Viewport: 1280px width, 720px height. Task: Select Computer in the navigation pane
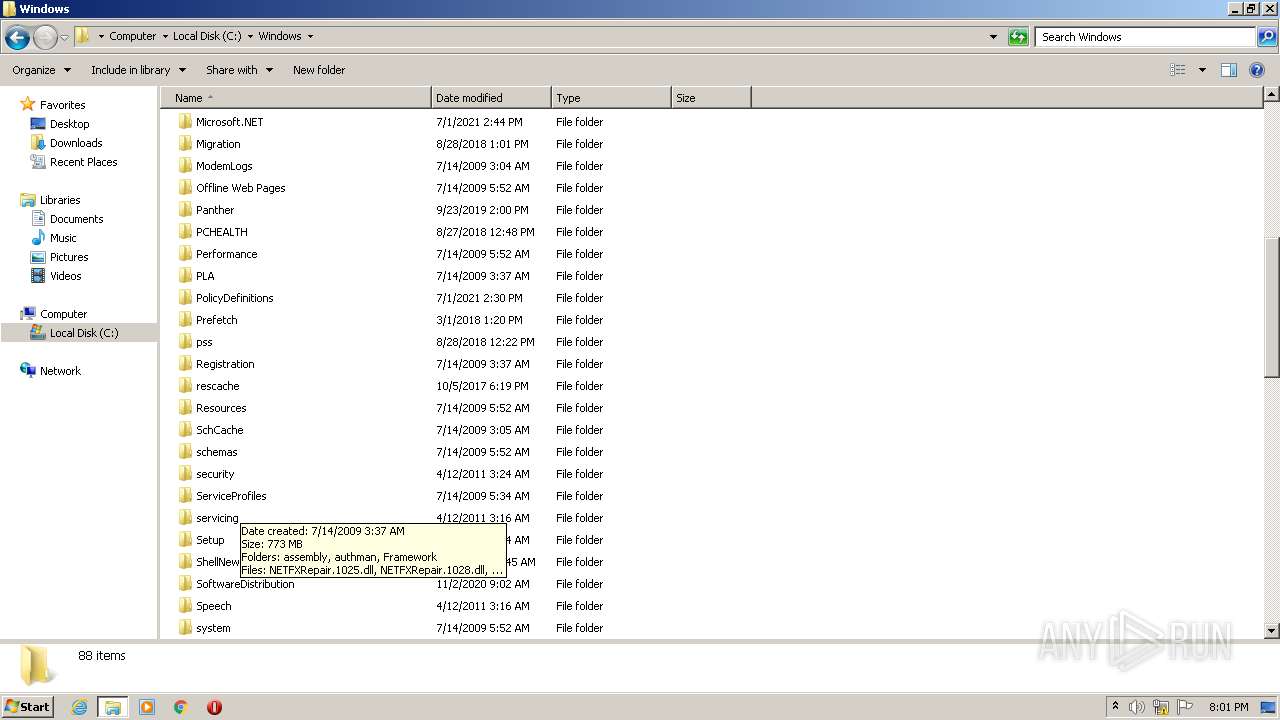click(x=63, y=314)
